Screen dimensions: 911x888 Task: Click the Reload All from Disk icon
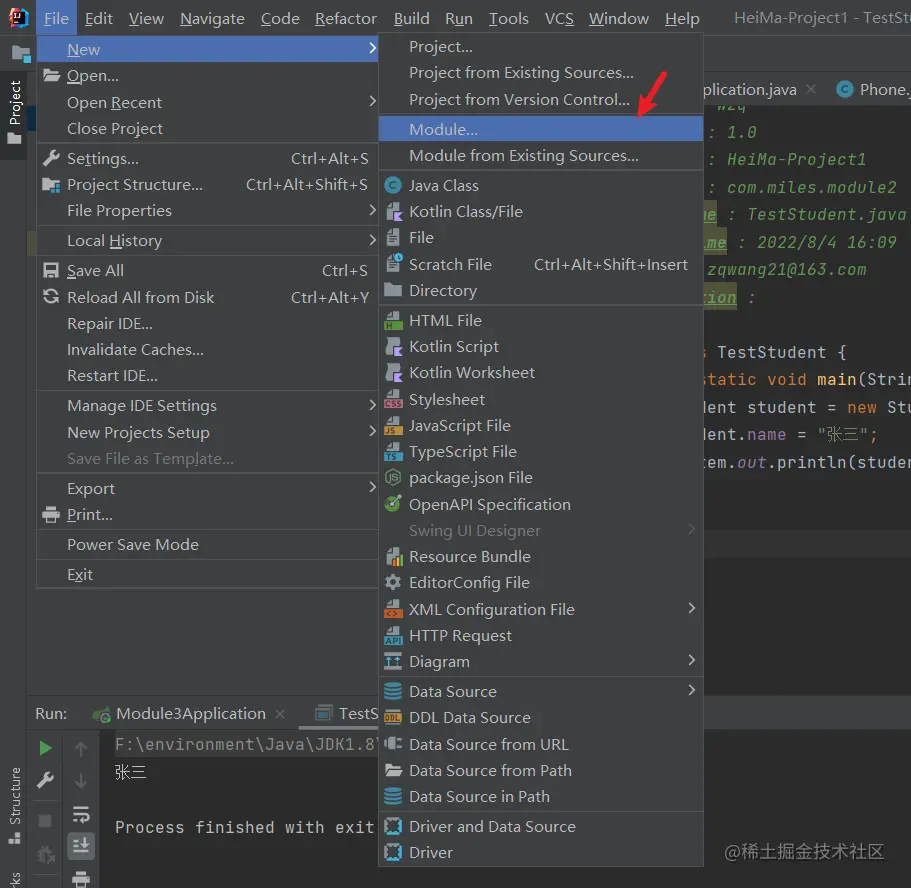51,297
